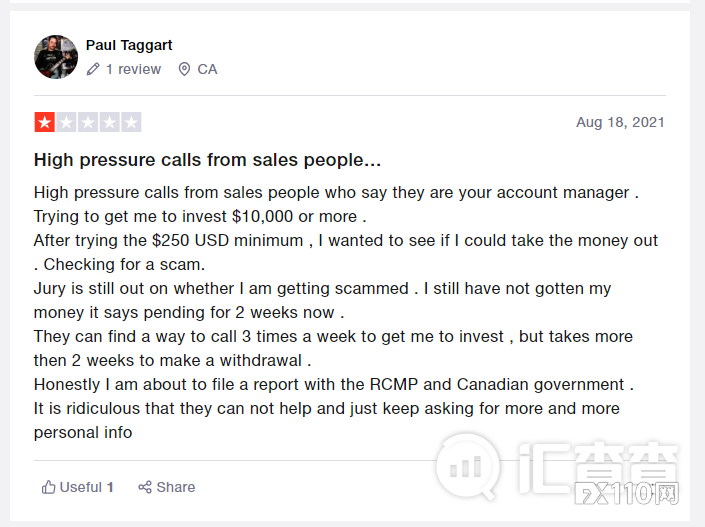Image resolution: width=705 pixels, height=527 pixels.
Task: Select the CA country label
Action: [207, 69]
